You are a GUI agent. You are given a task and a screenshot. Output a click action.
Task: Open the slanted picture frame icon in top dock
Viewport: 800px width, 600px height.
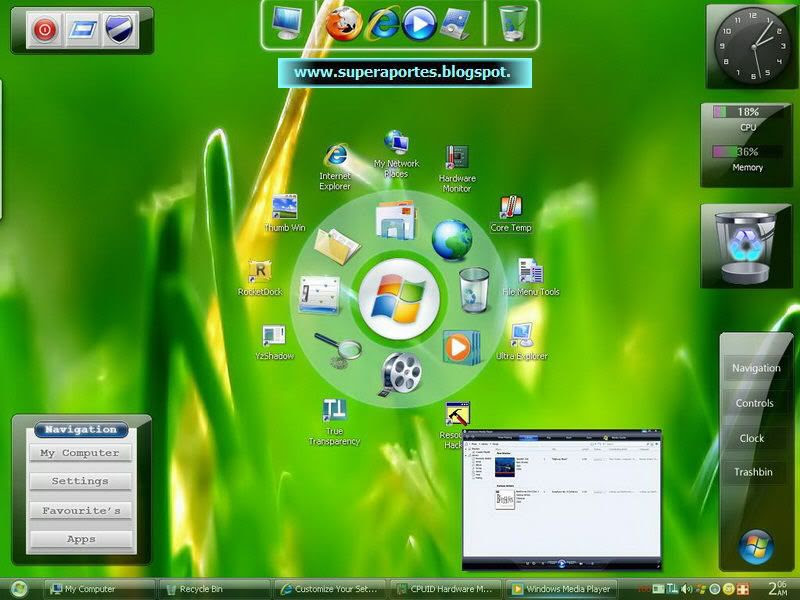(x=455, y=23)
